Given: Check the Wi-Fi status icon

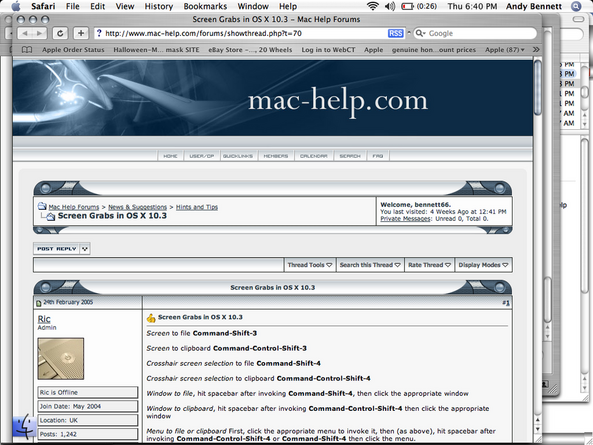Looking at the screenshot, I should (x=373, y=6).
